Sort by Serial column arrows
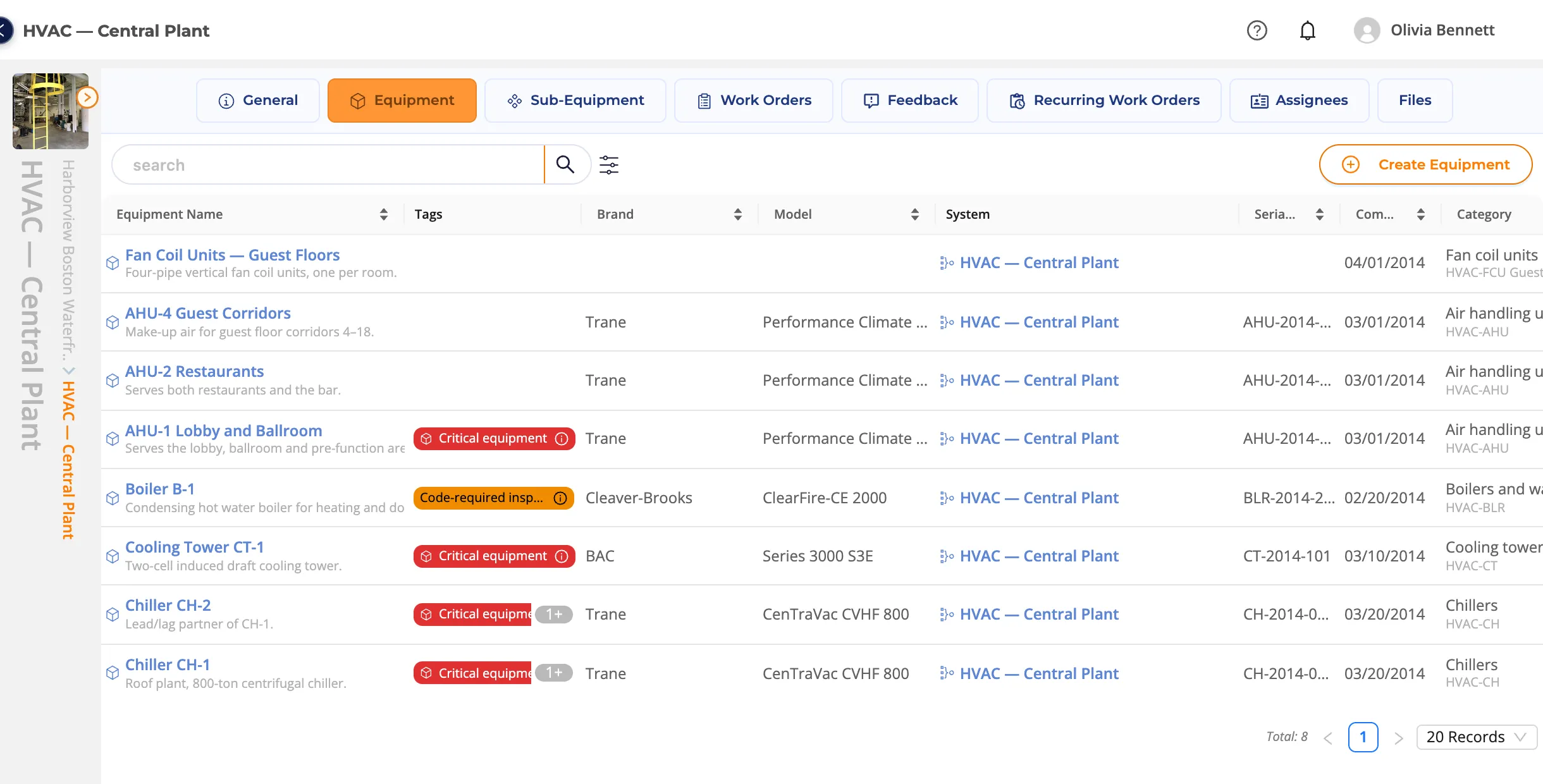This screenshot has height=784, width=1543. 1319,214
